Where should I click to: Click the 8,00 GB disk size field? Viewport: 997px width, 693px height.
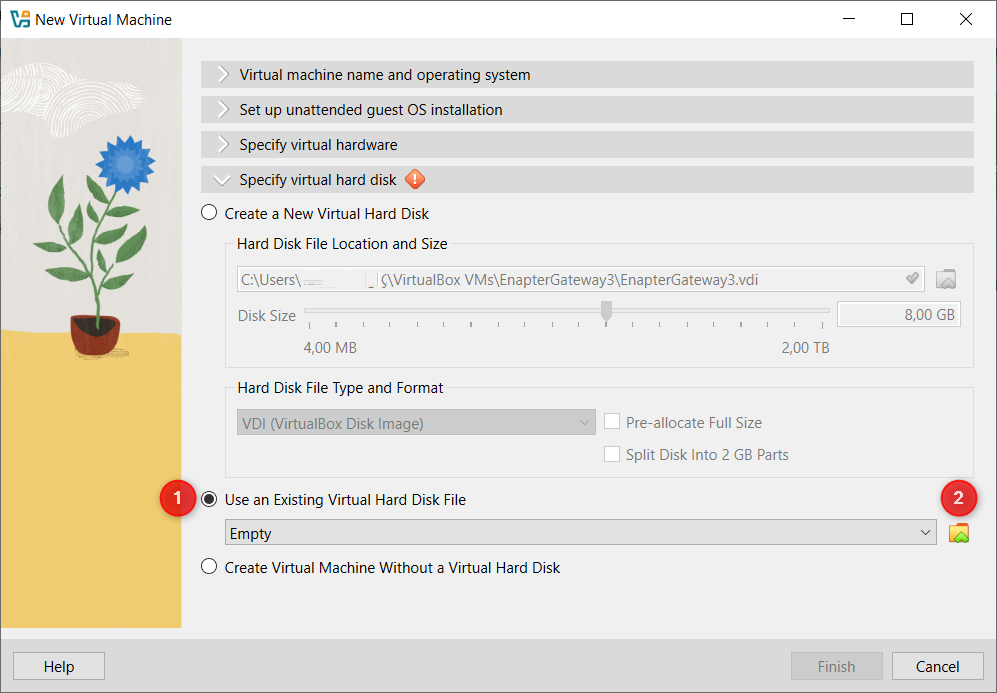point(897,313)
